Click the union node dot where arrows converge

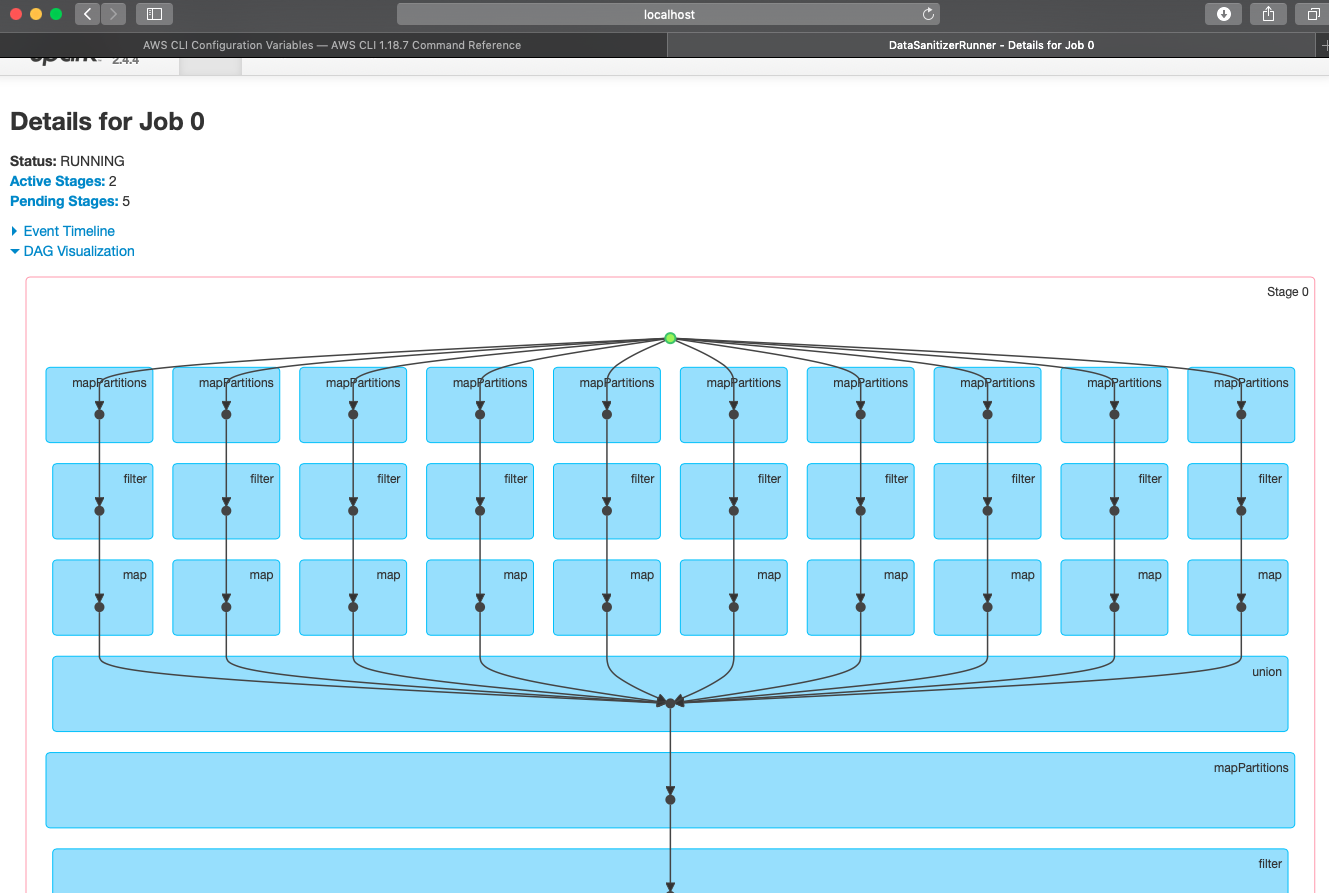click(x=670, y=703)
